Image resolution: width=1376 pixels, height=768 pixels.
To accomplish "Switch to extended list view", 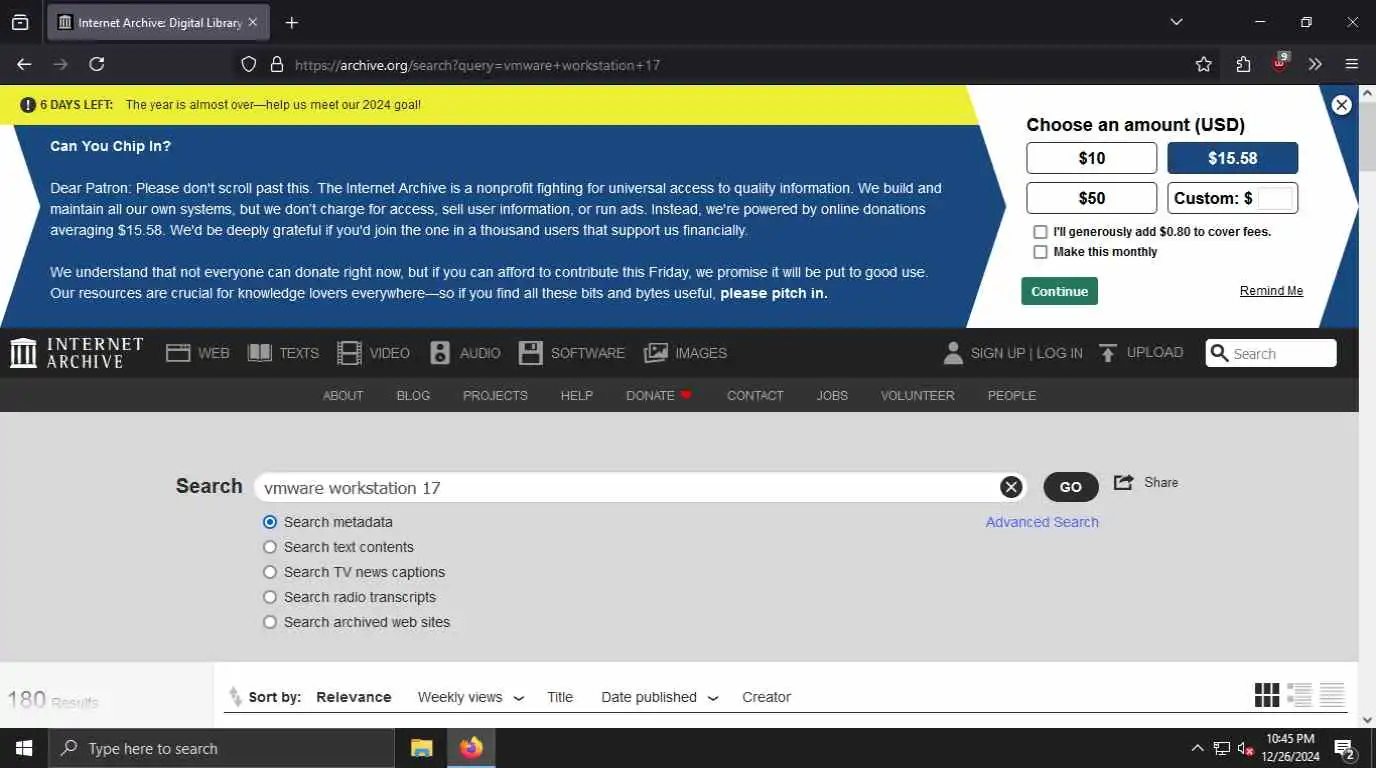I will (x=1299, y=695).
